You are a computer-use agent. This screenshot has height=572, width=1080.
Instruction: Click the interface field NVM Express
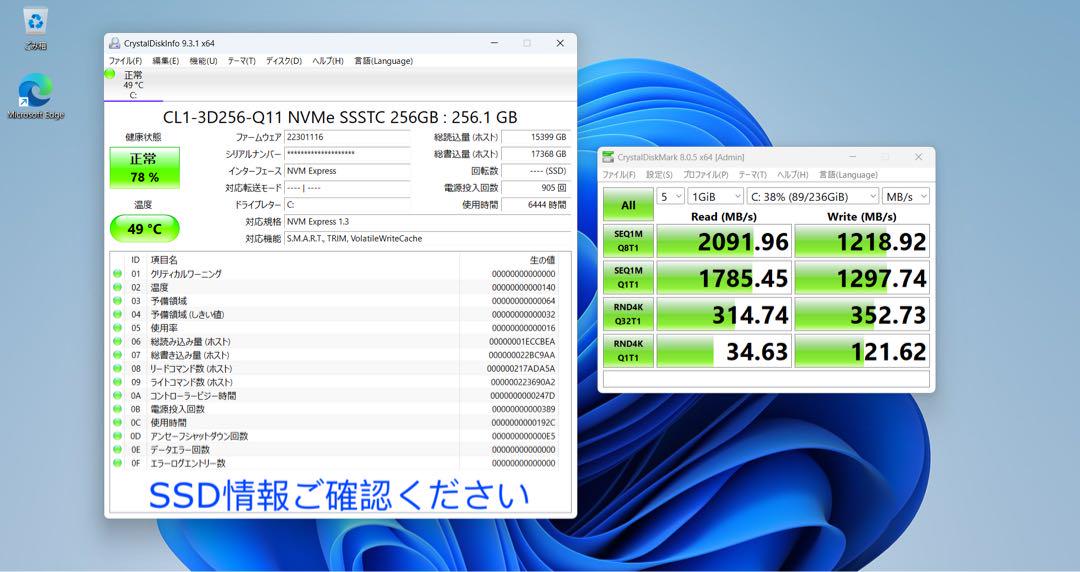point(347,171)
